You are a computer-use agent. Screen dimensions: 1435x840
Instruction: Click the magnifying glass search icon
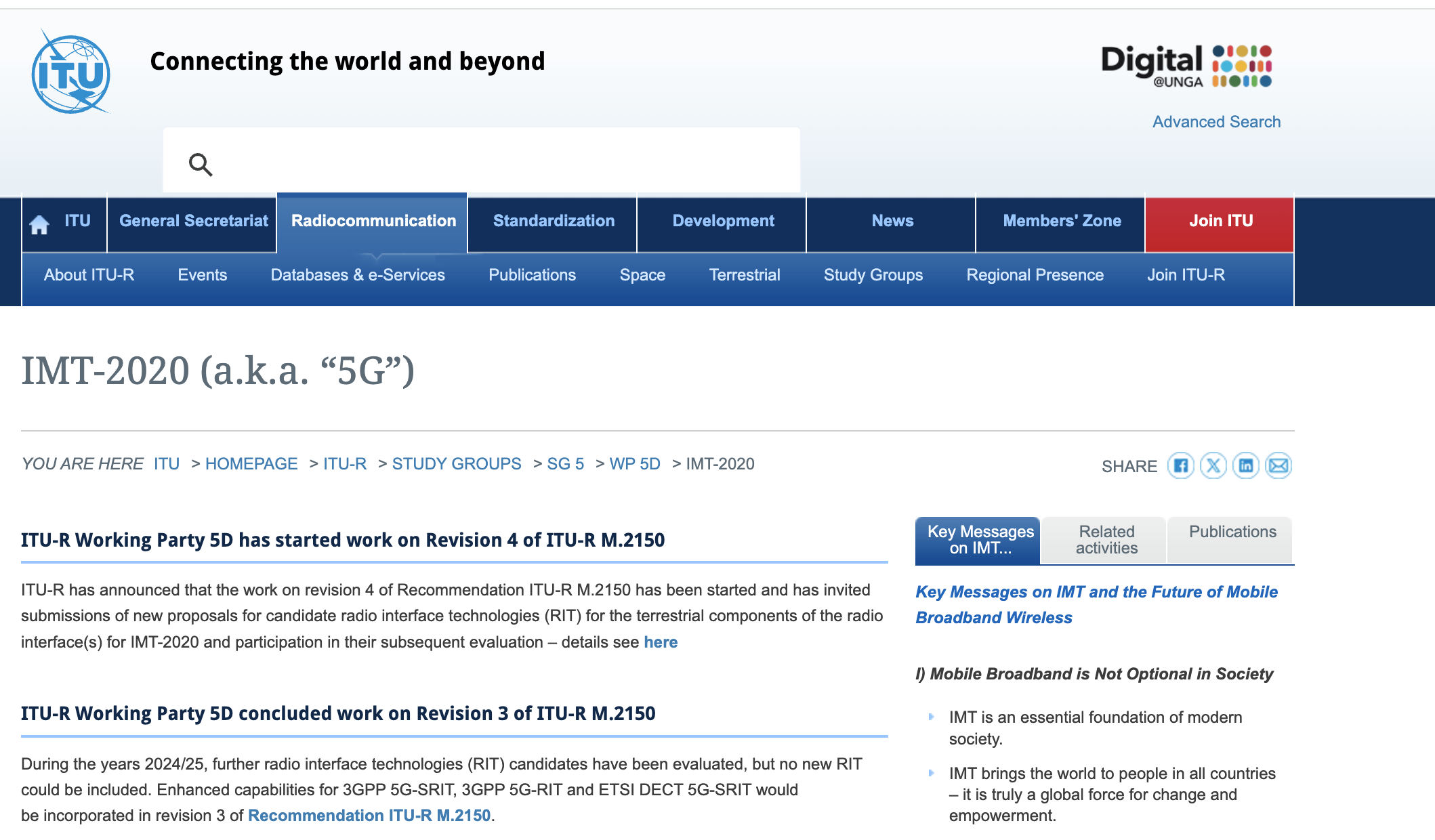pos(201,164)
